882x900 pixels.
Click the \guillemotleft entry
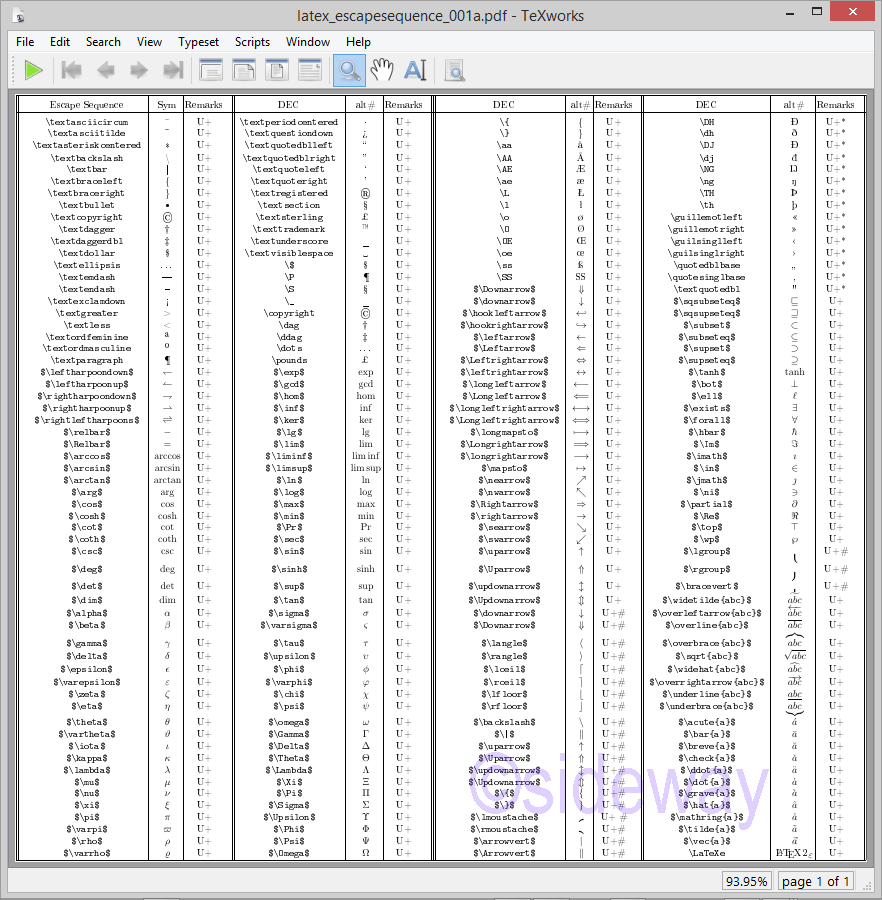point(706,217)
